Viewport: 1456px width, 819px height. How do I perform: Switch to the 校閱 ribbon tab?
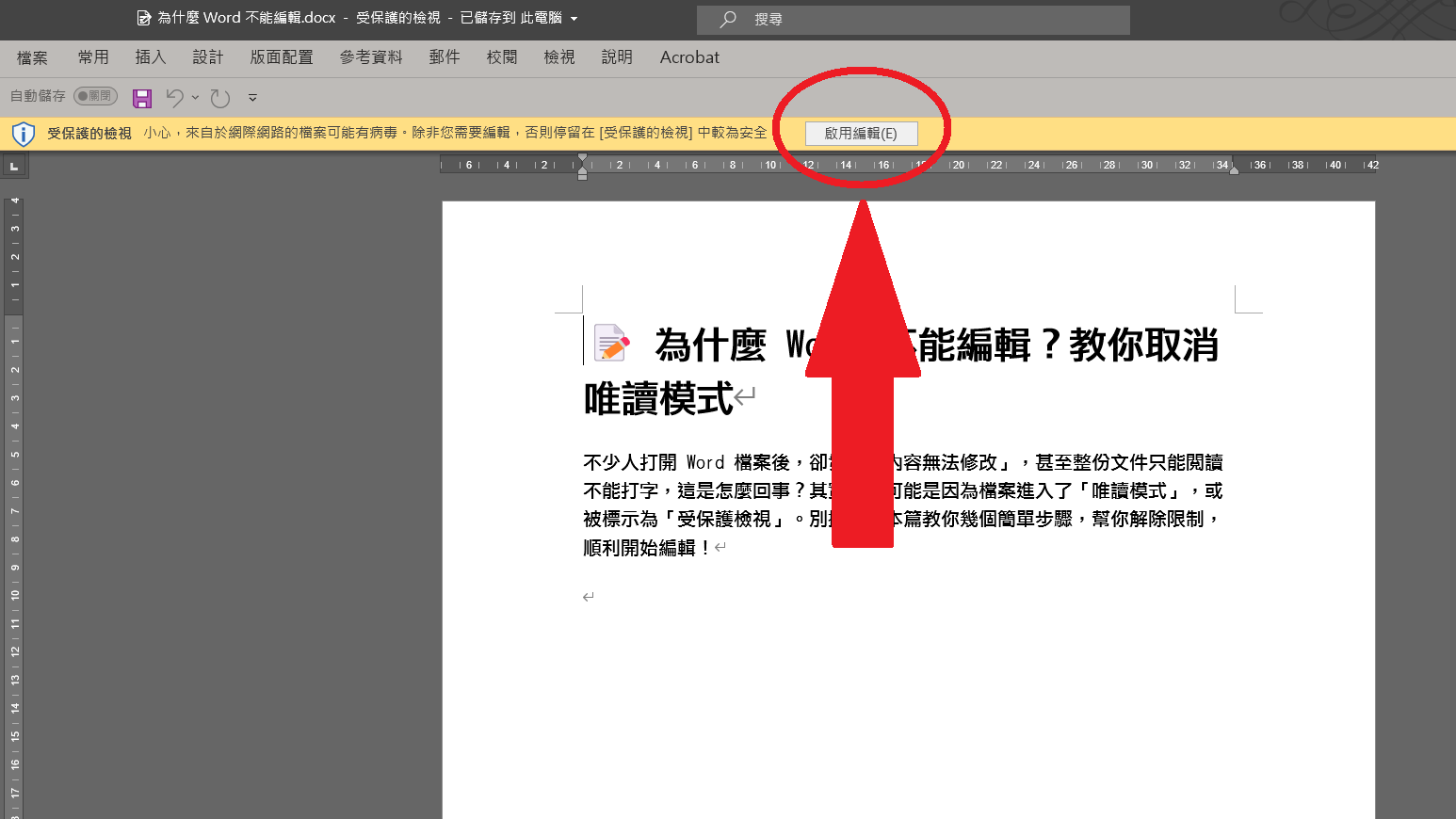point(502,57)
